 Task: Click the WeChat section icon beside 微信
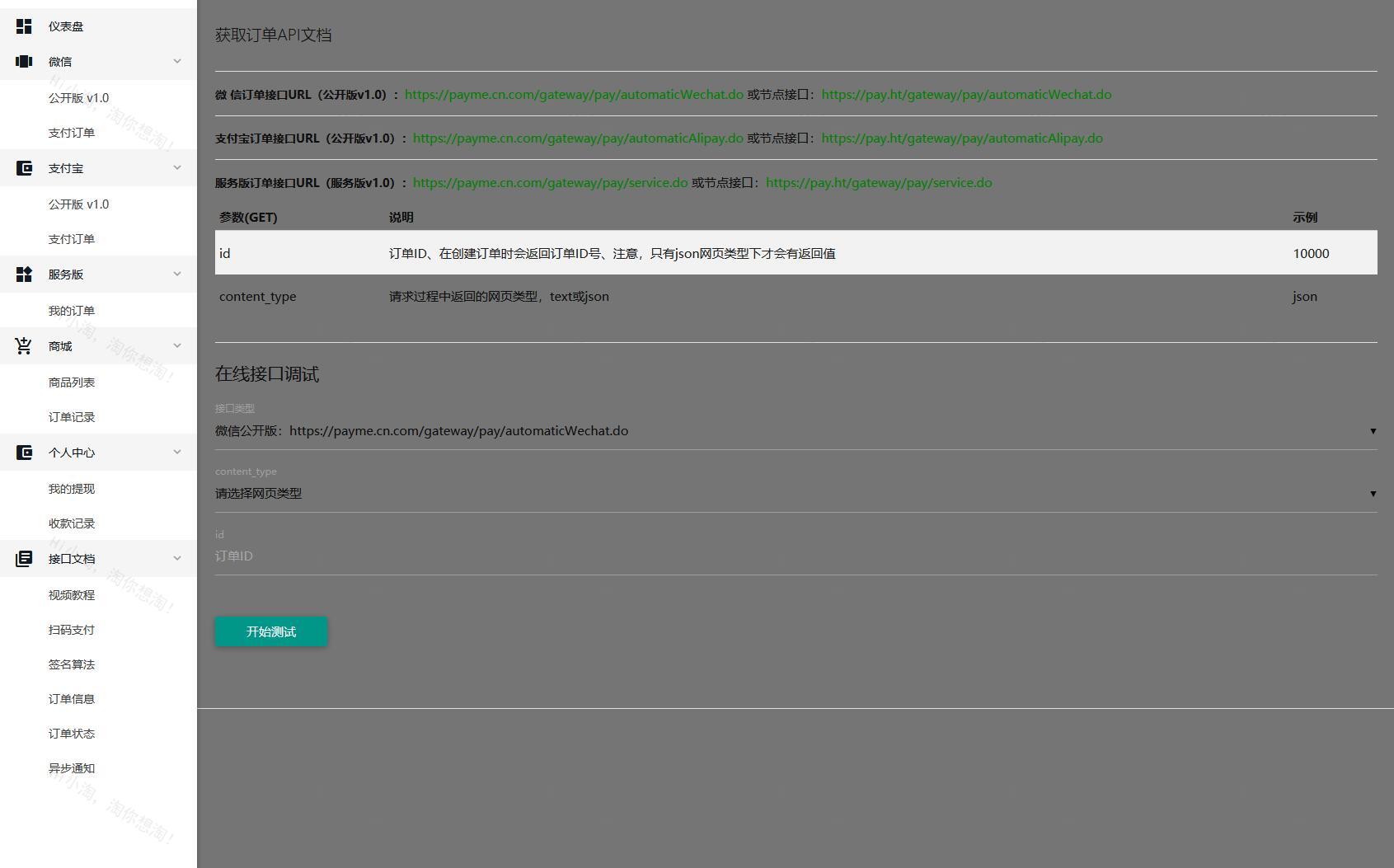click(x=24, y=61)
